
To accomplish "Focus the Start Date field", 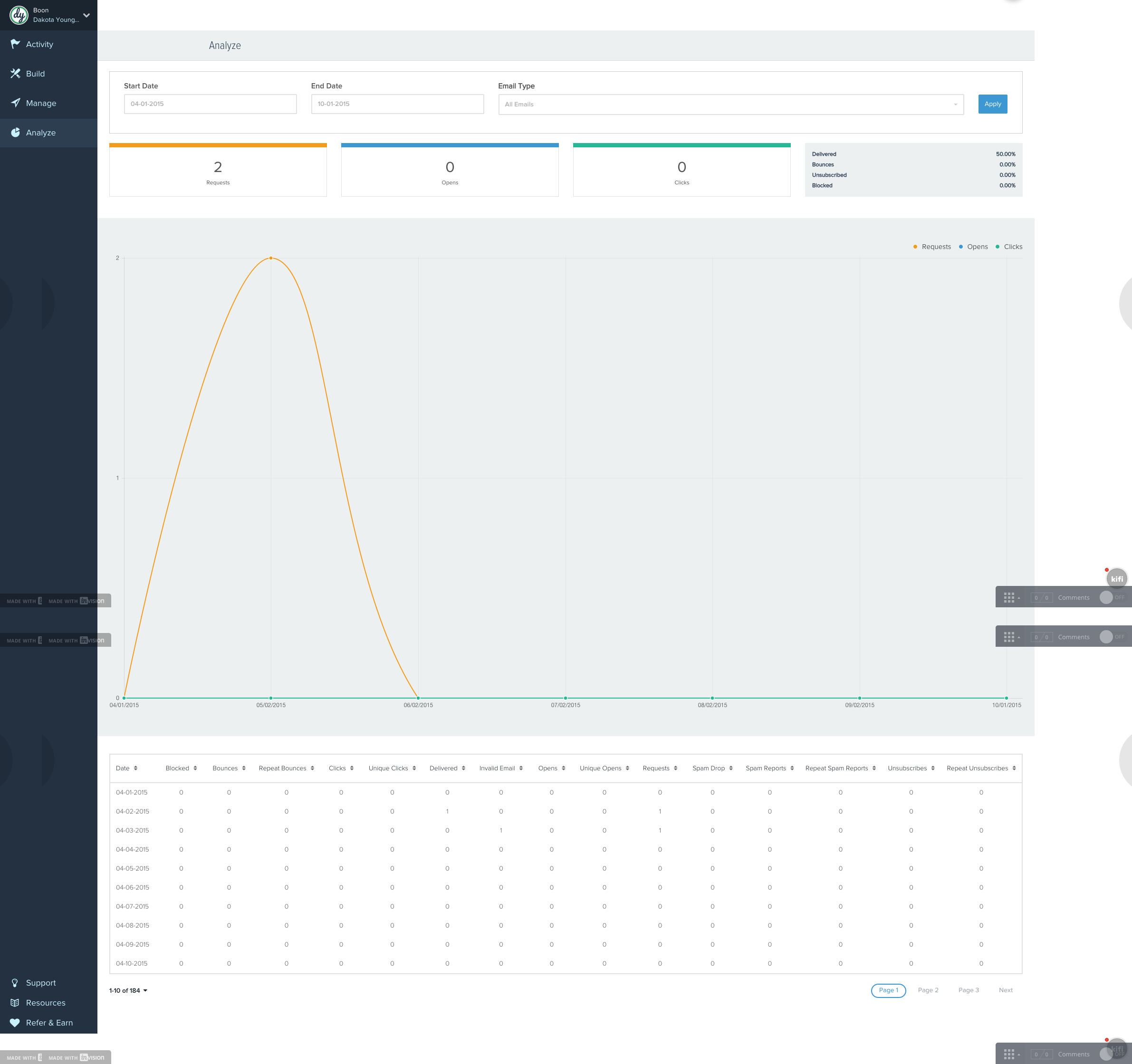I will pyautogui.click(x=210, y=104).
